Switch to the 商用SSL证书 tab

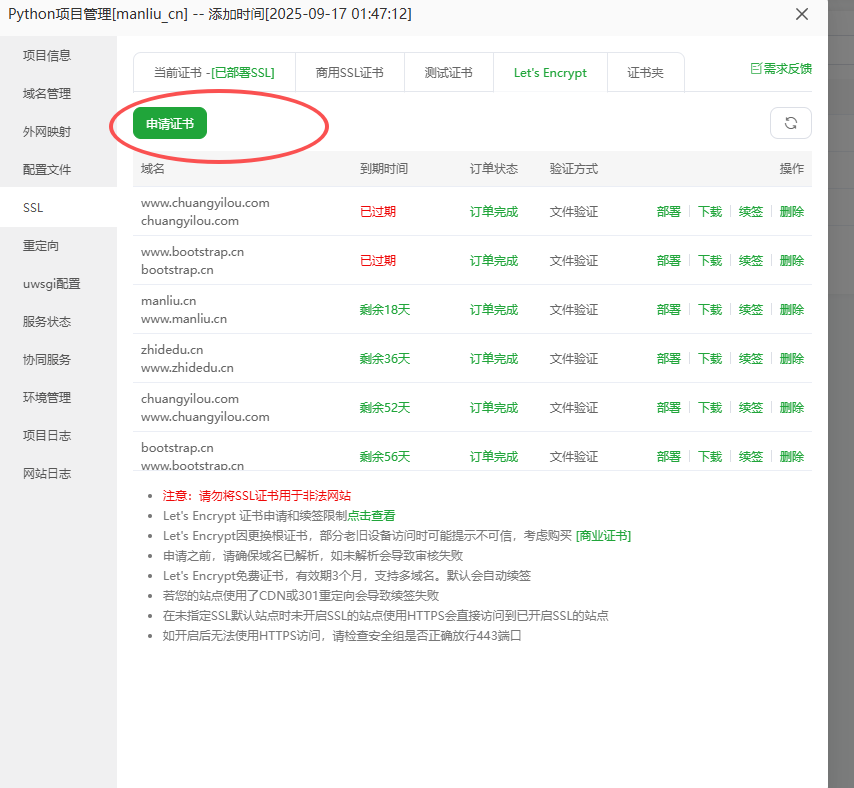coord(349,72)
